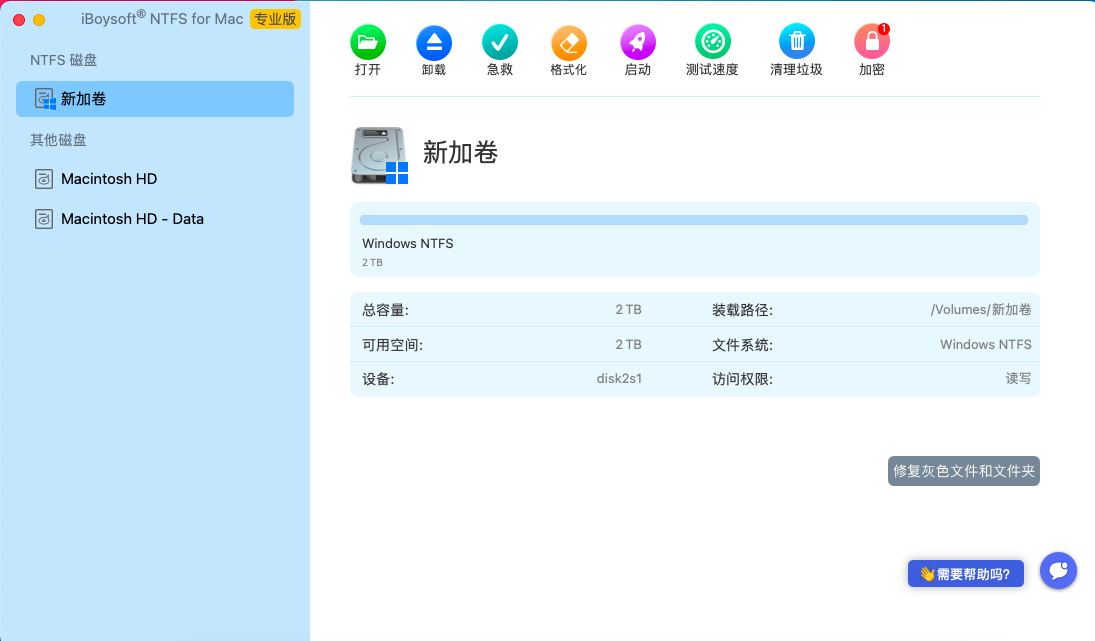Click the 访问权限 label

742,378
